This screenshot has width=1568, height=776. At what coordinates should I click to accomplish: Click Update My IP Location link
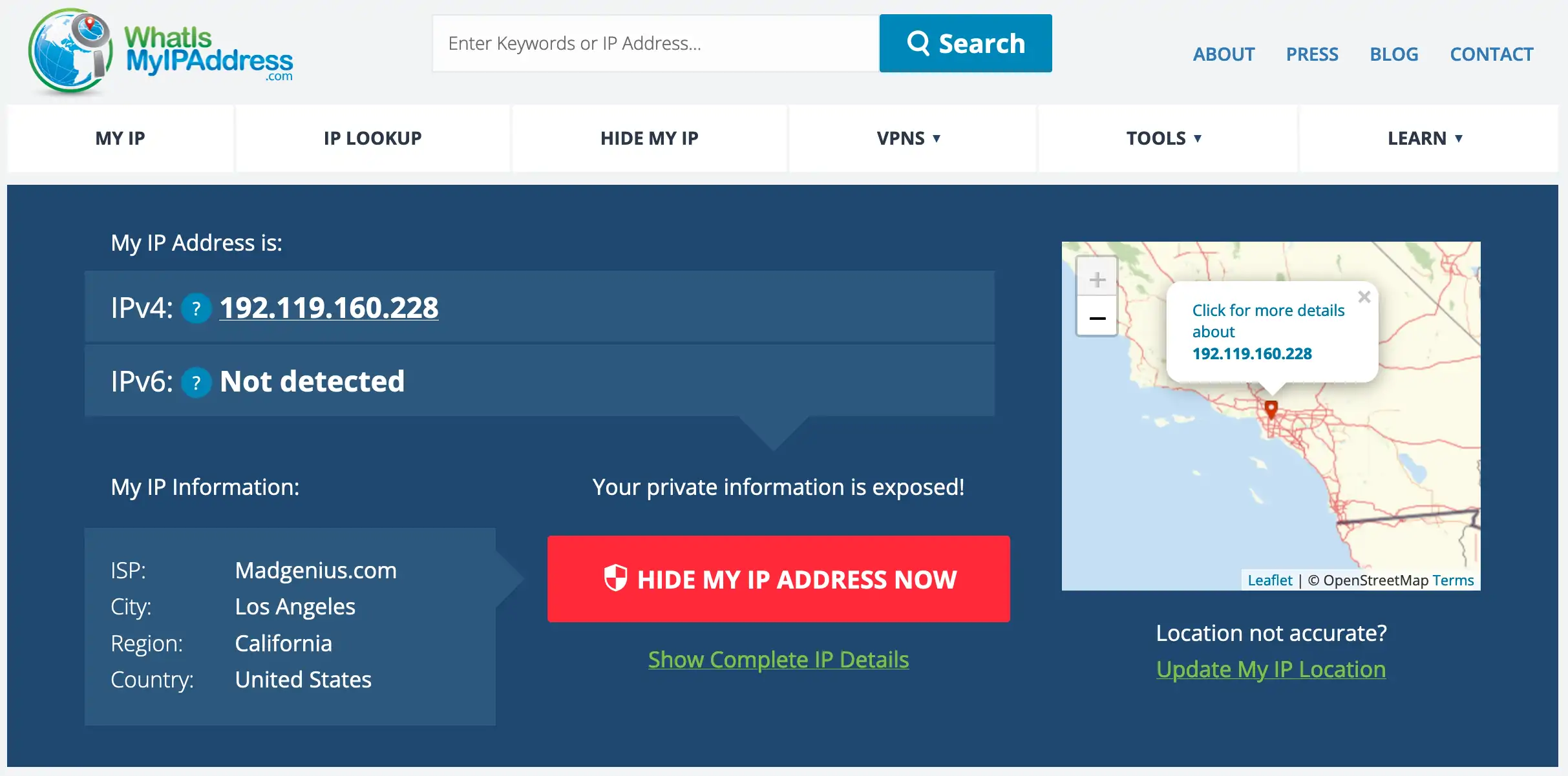coord(1270,669)
